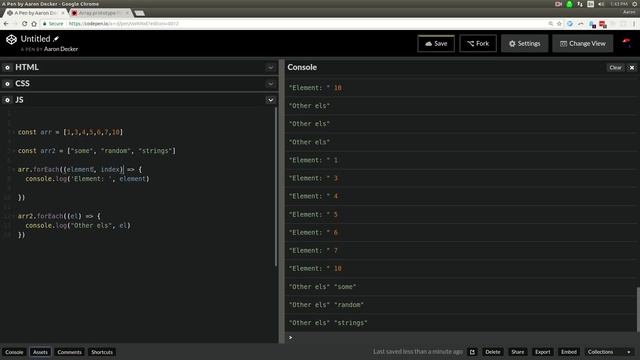The image size is (640, 360).
Task: Open user avatar menu
Action: click(626, 43)
